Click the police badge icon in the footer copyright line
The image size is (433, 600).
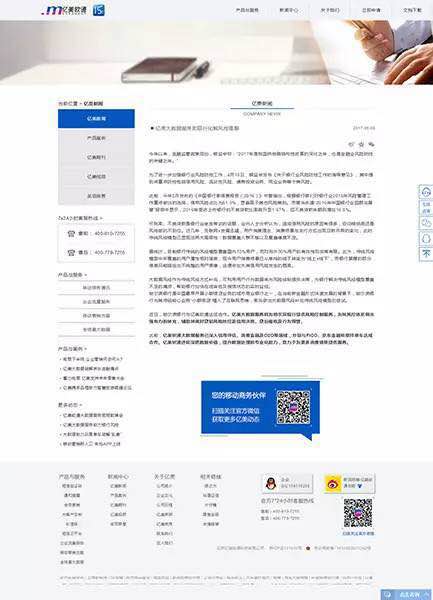click(308, 548)
